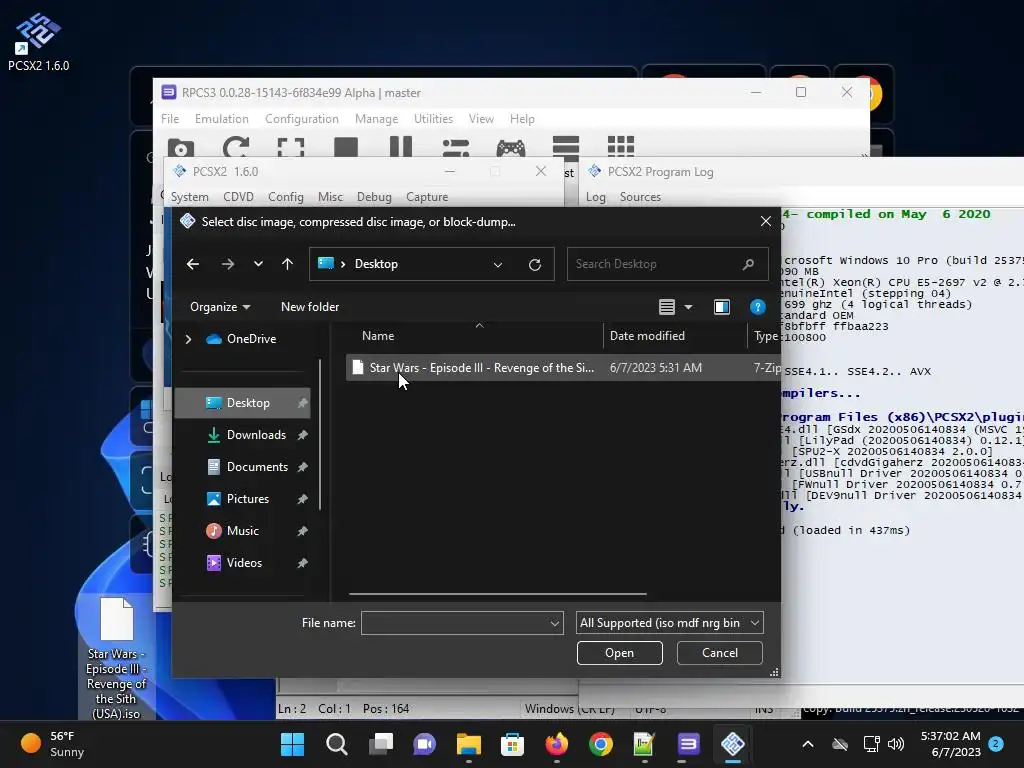Switch RPCS3 to list view icon

click(x=566, y=147)
